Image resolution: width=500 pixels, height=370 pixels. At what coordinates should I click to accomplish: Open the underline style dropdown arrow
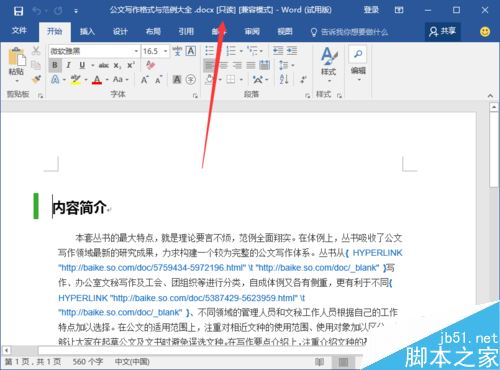click(93, 65)
